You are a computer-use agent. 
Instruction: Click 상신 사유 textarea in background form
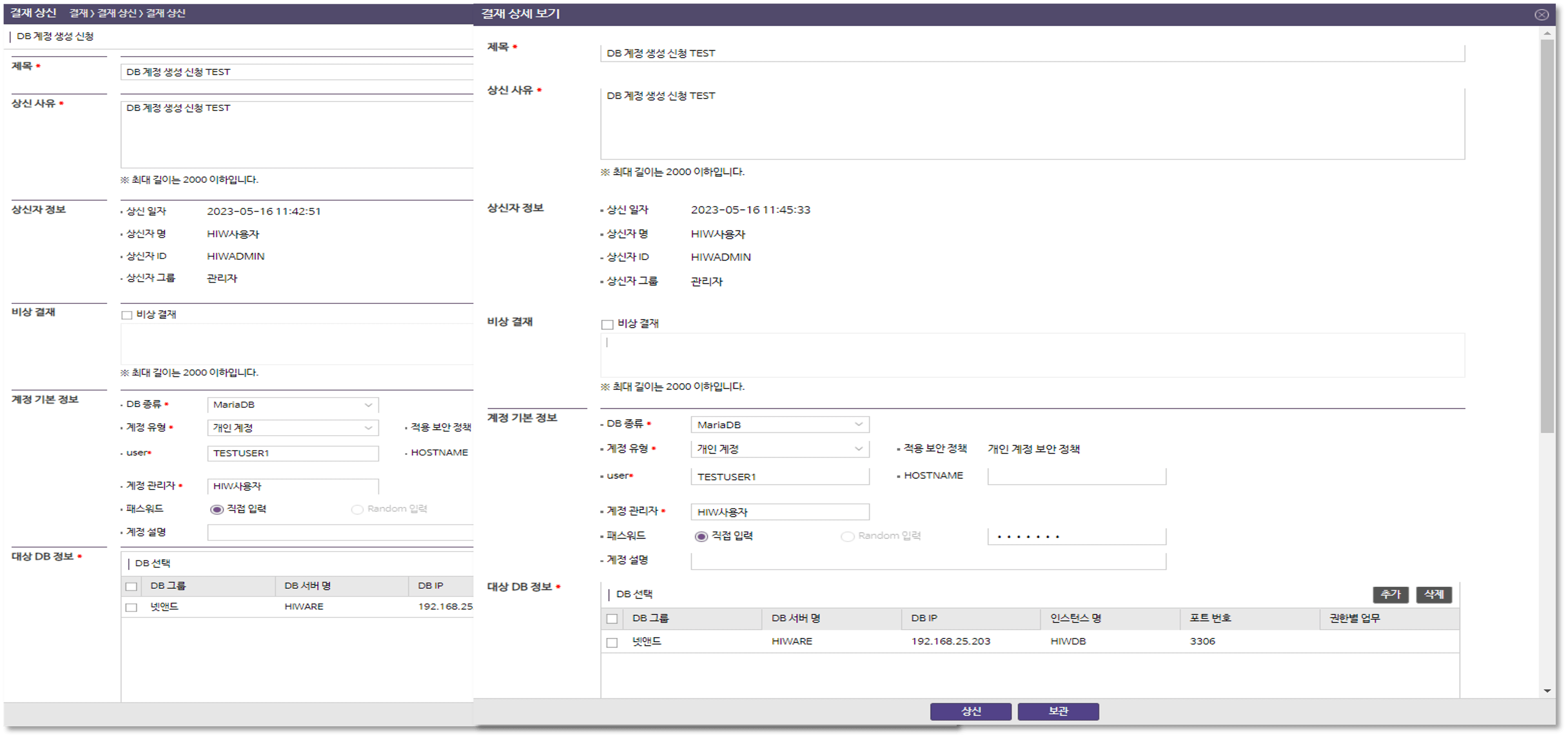[297, 134]
